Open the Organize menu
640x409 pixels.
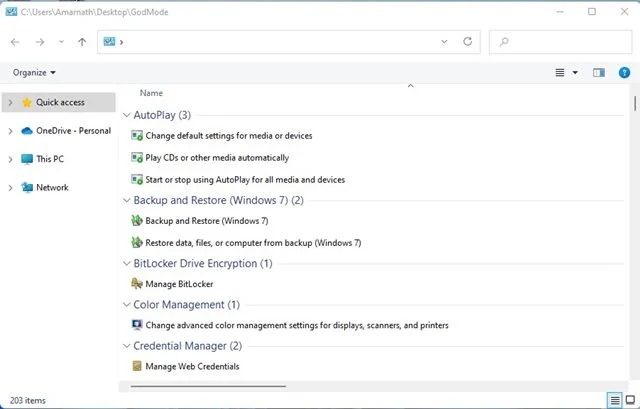tap(34, 73)
